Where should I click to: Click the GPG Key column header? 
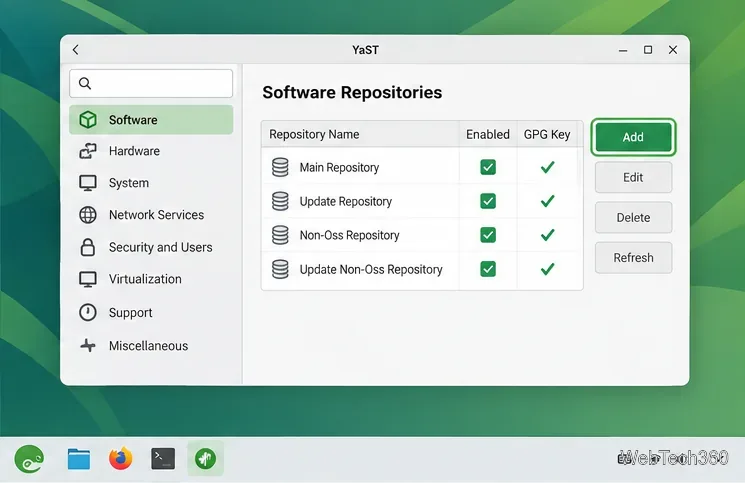[x=547, y=134]
